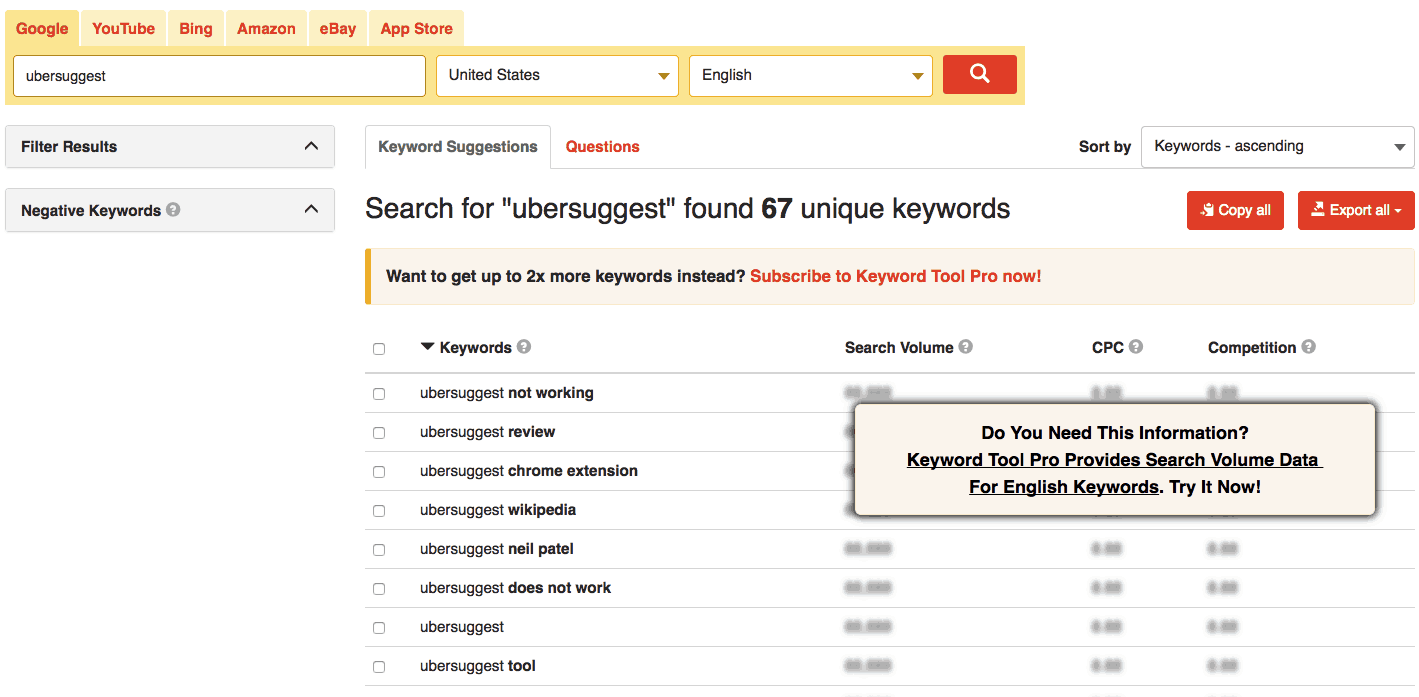Tick the select-all keywords checkbox

tap(379, 349)
